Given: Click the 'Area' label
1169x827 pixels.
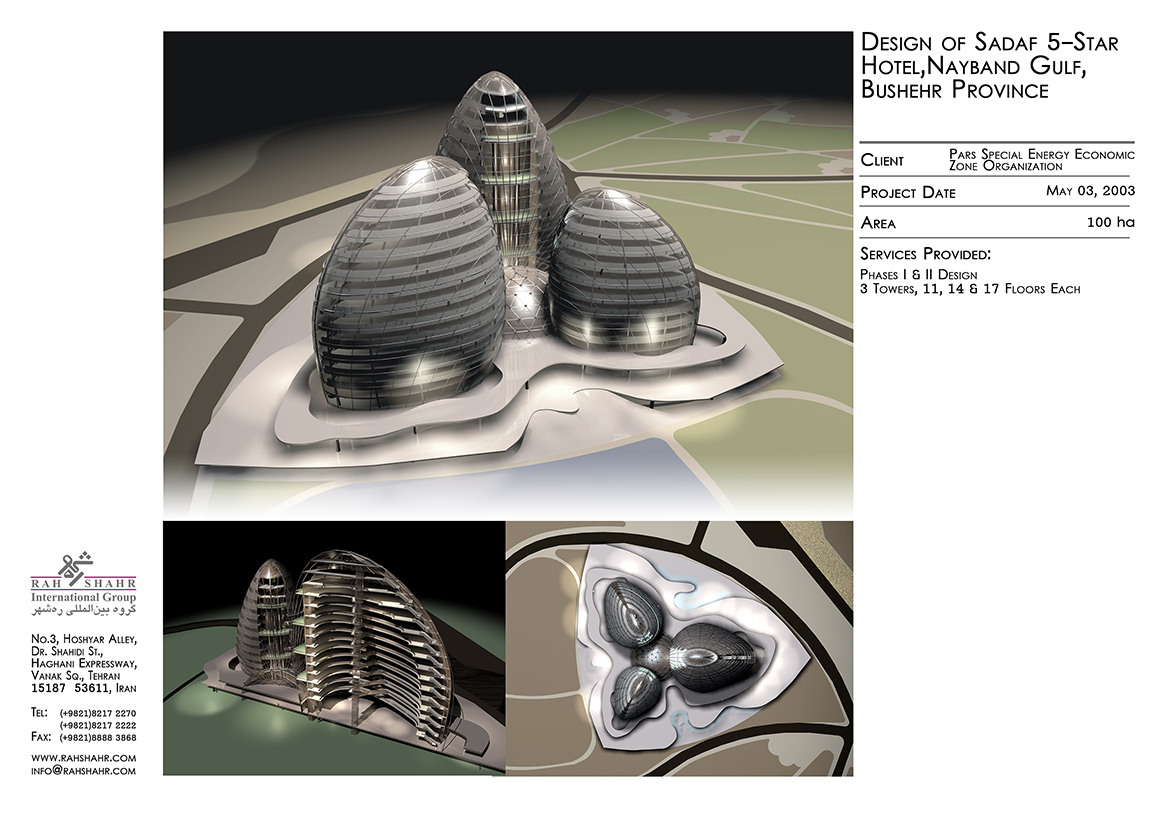Looking at the screenshot, I should (878, 223).
